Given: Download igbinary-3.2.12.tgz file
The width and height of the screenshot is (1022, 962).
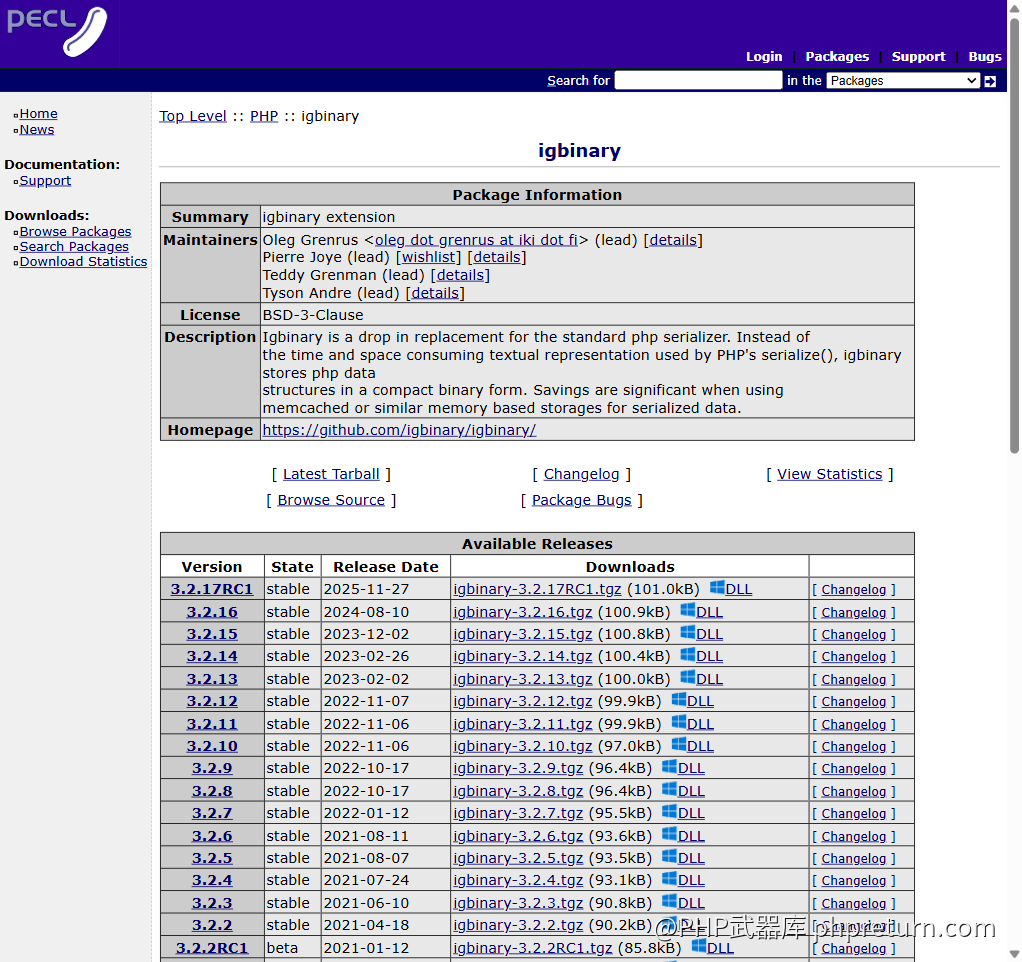Looking at the screenshot, I should [523, 701].
